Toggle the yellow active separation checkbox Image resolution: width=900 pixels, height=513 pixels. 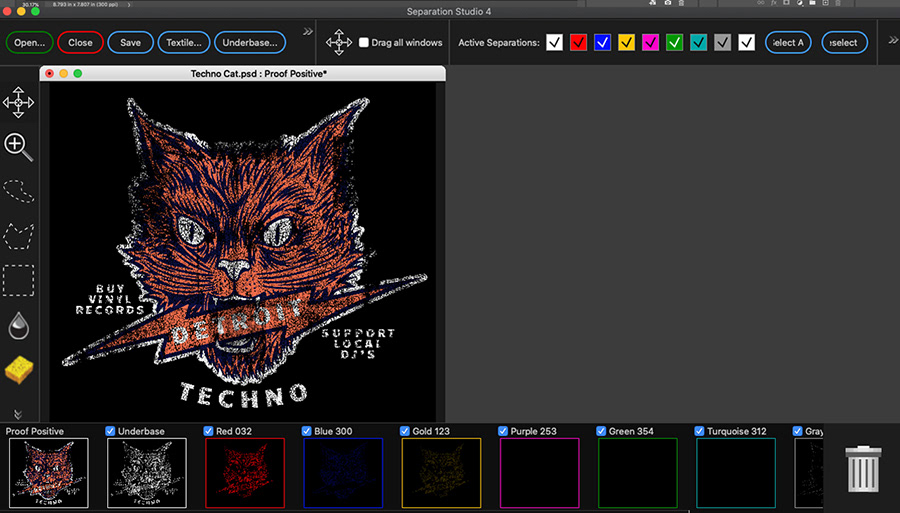(626, 42)
